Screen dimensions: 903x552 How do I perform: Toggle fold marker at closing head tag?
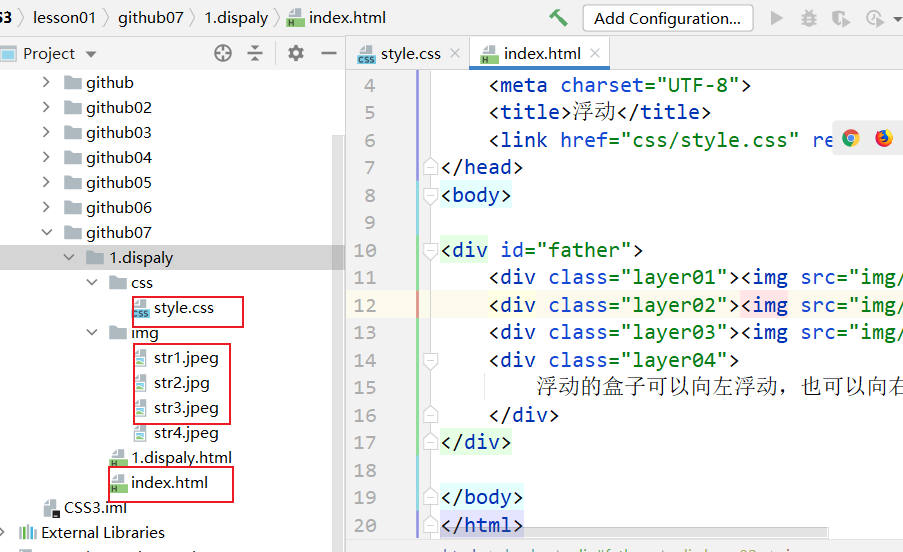[x=431, y=167]
